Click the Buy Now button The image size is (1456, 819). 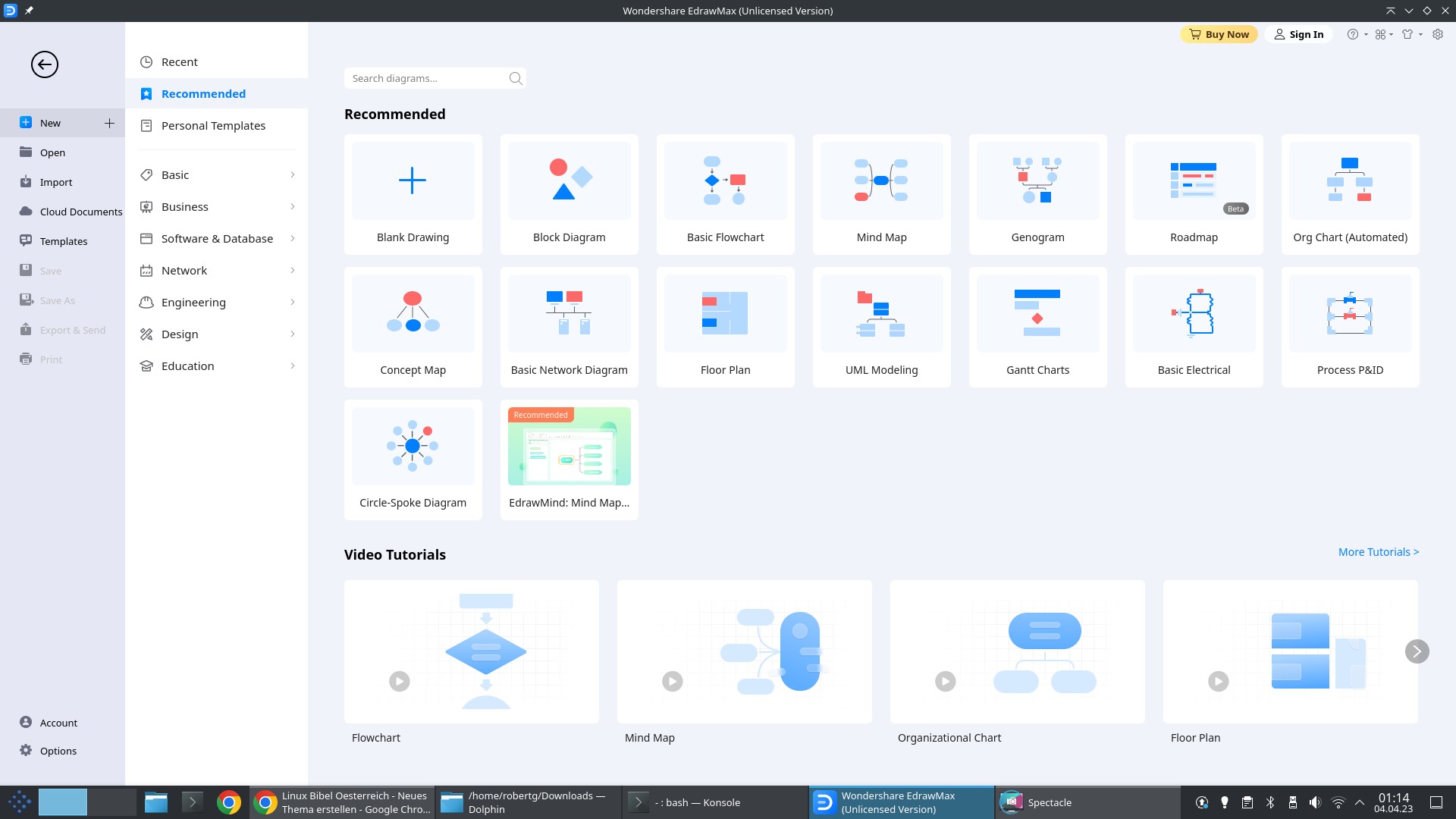click(x=1219, y=34)
